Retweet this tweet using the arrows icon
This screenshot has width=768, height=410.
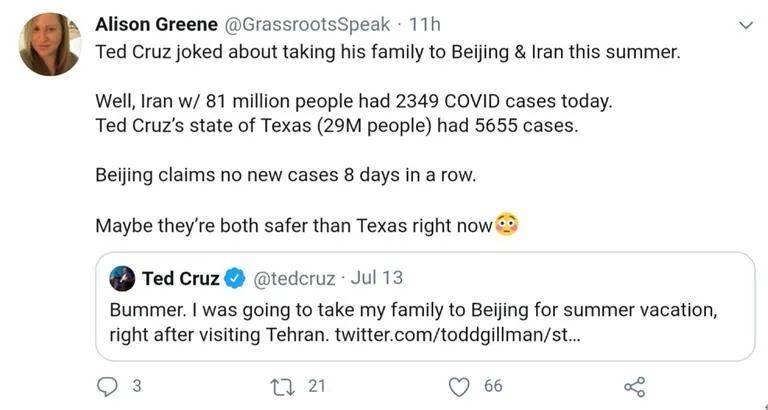point(283,386)
